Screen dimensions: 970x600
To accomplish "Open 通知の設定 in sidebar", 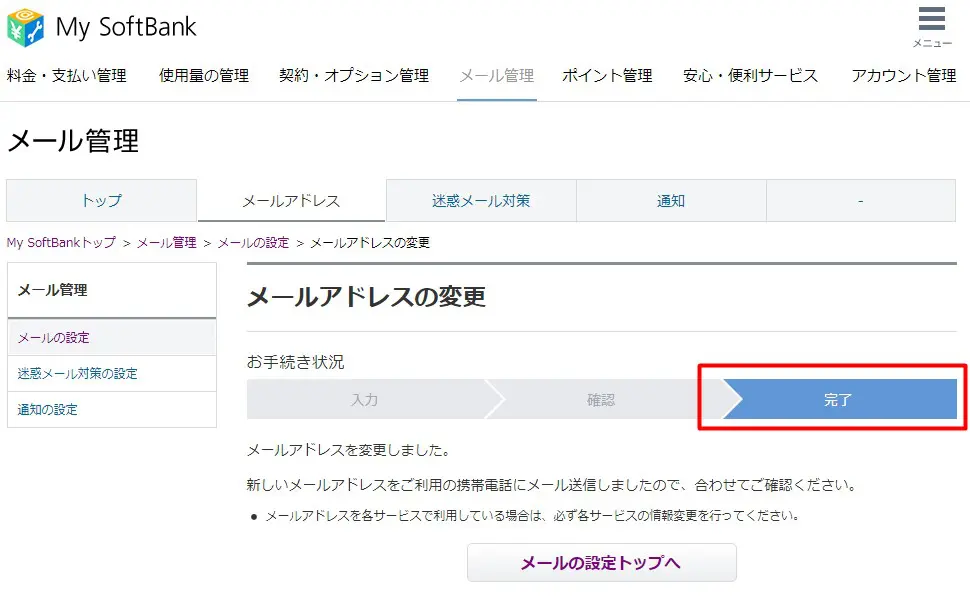I will tap(48, 410).
